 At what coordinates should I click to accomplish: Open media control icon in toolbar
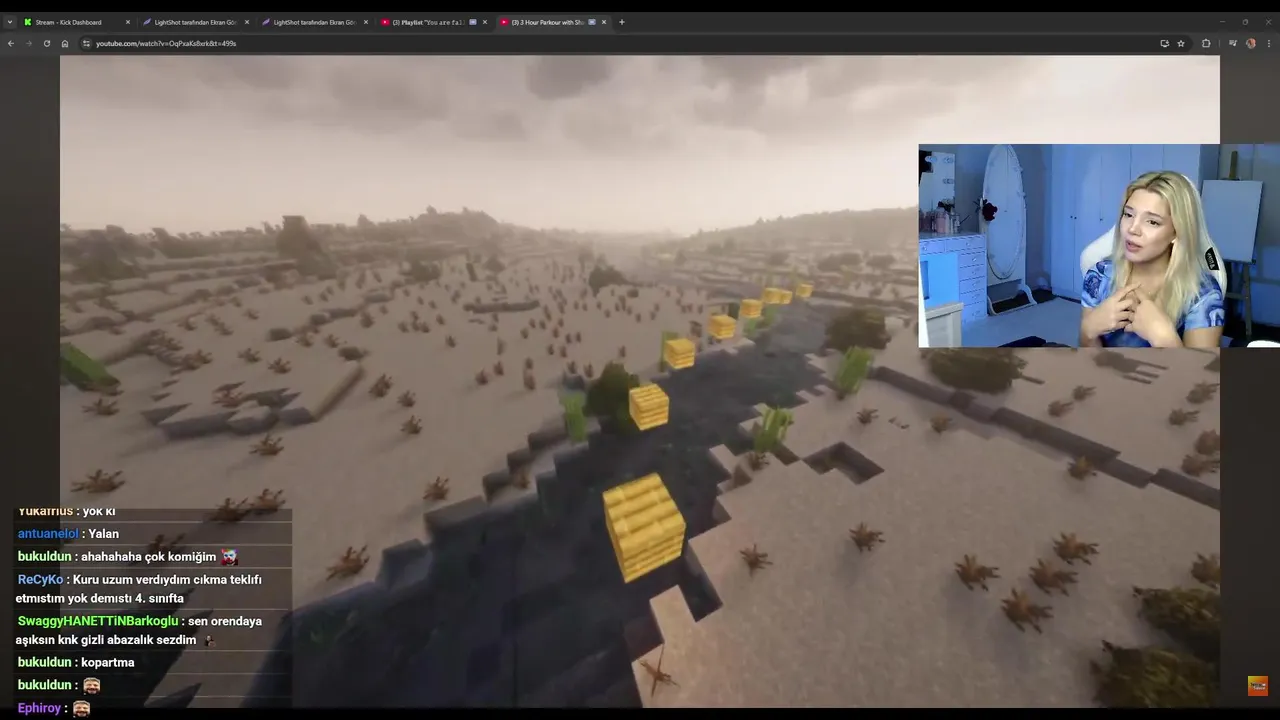[x=1233, y=43]
